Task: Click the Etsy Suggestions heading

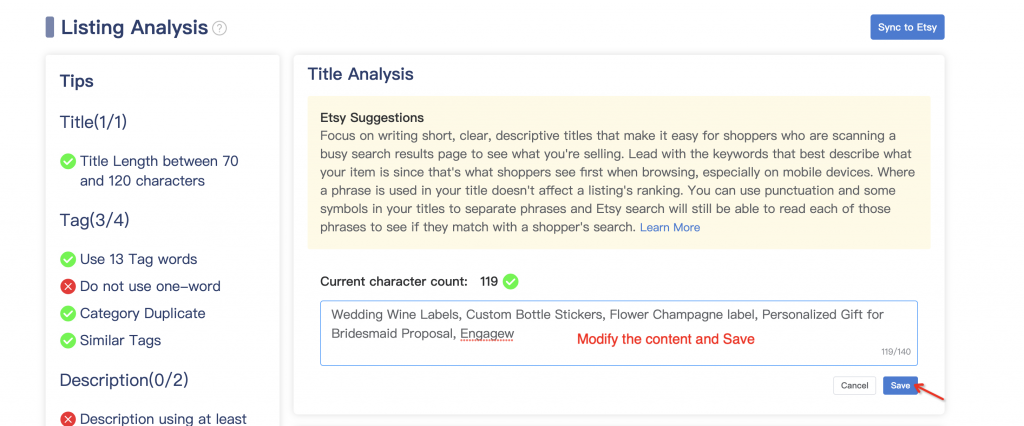Action: 371,118
